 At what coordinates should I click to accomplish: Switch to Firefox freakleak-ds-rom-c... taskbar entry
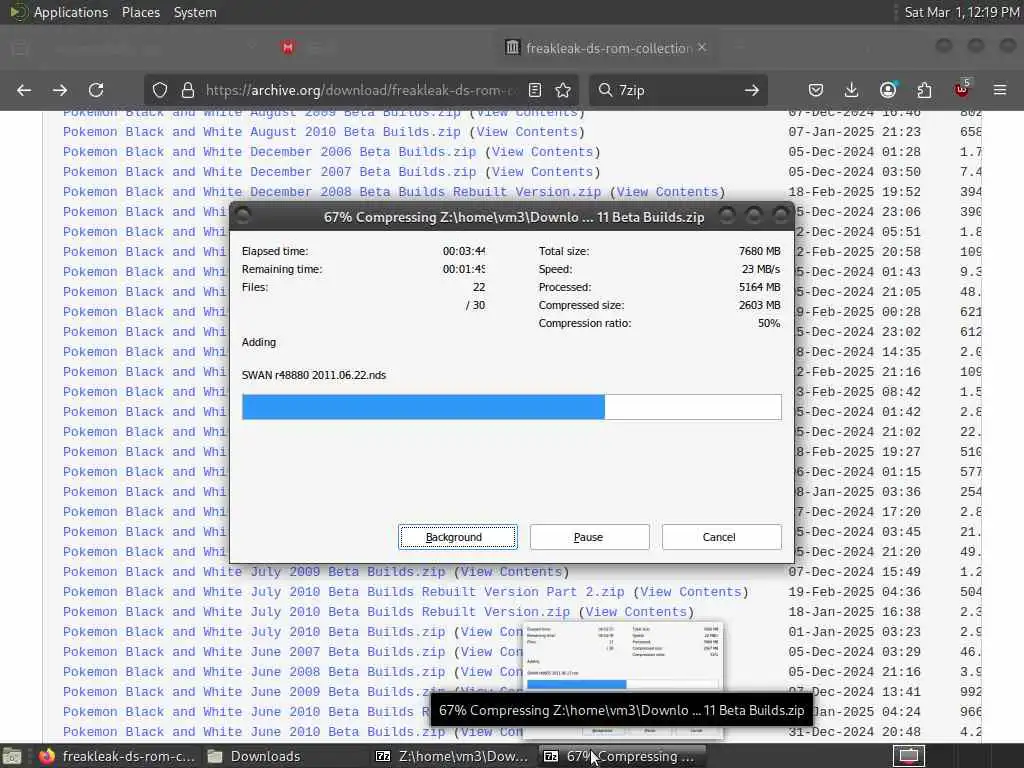tap(116, 756)
